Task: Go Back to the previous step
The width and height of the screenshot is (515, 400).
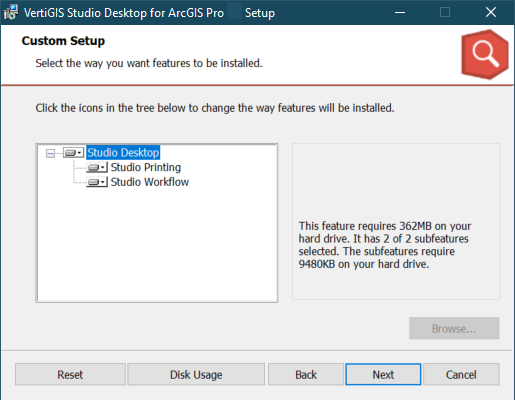Action: (306, 374)
